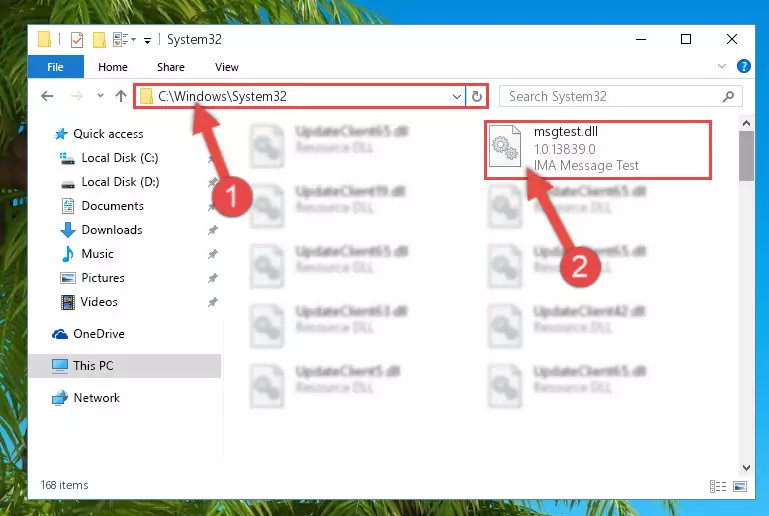
Task: Go back with the left arrow
Action: (x=47, y=96)
